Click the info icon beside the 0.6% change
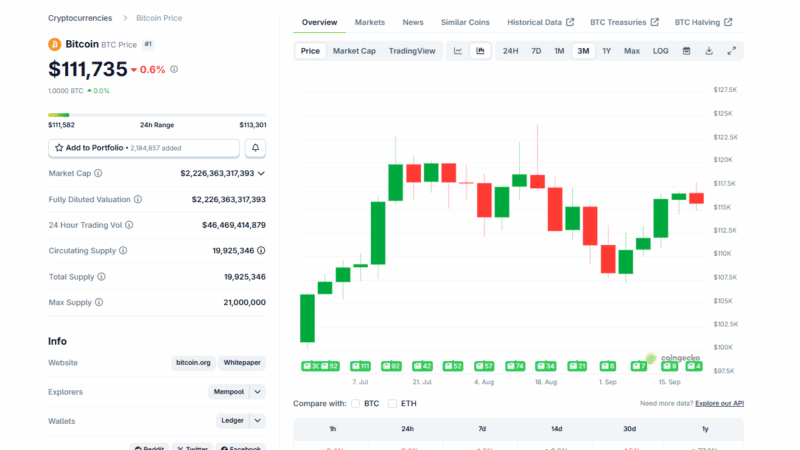 click(174, 69)
